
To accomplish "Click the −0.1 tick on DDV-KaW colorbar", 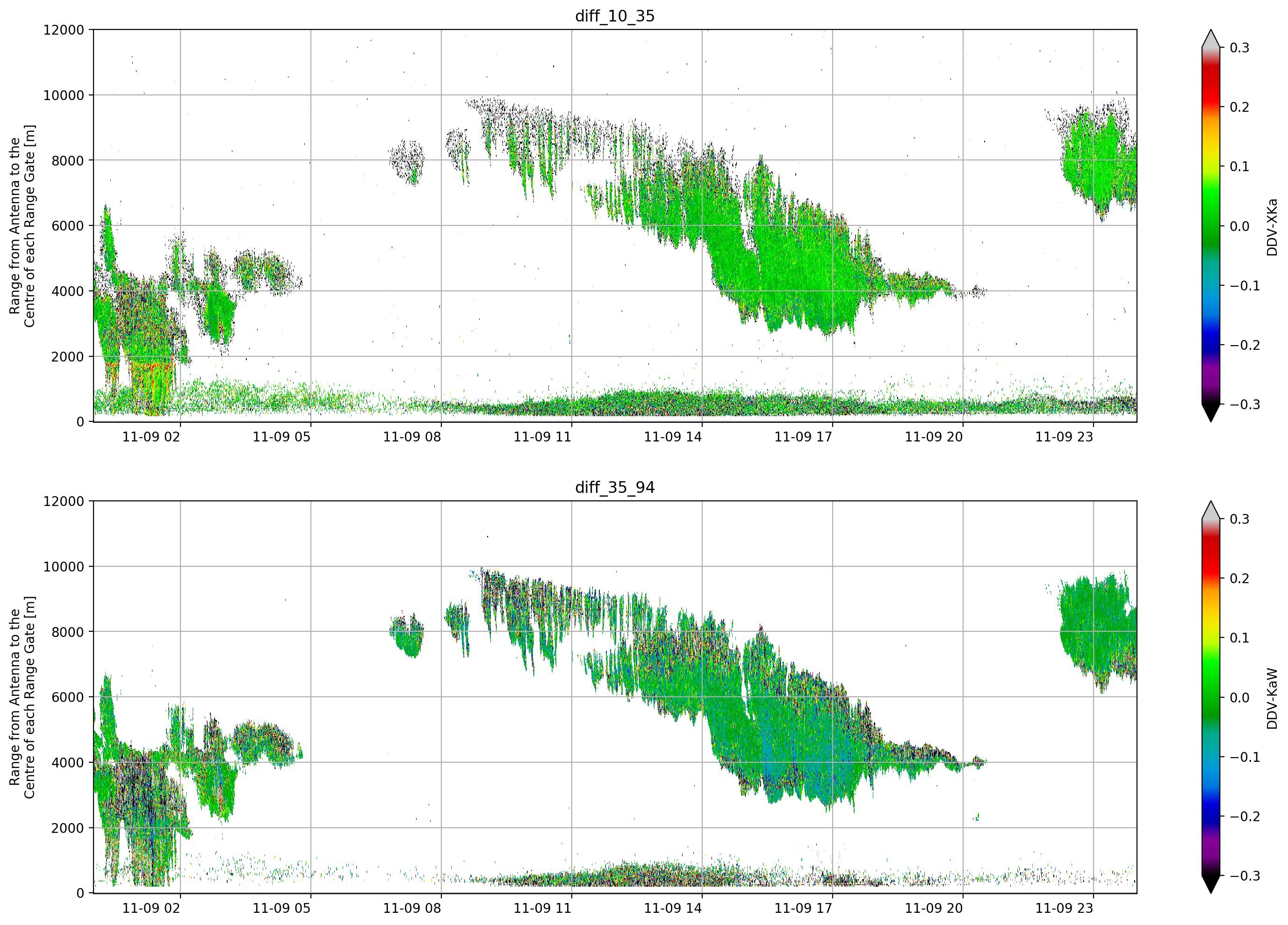I will pyautogui.click(x=1245, y=758).
